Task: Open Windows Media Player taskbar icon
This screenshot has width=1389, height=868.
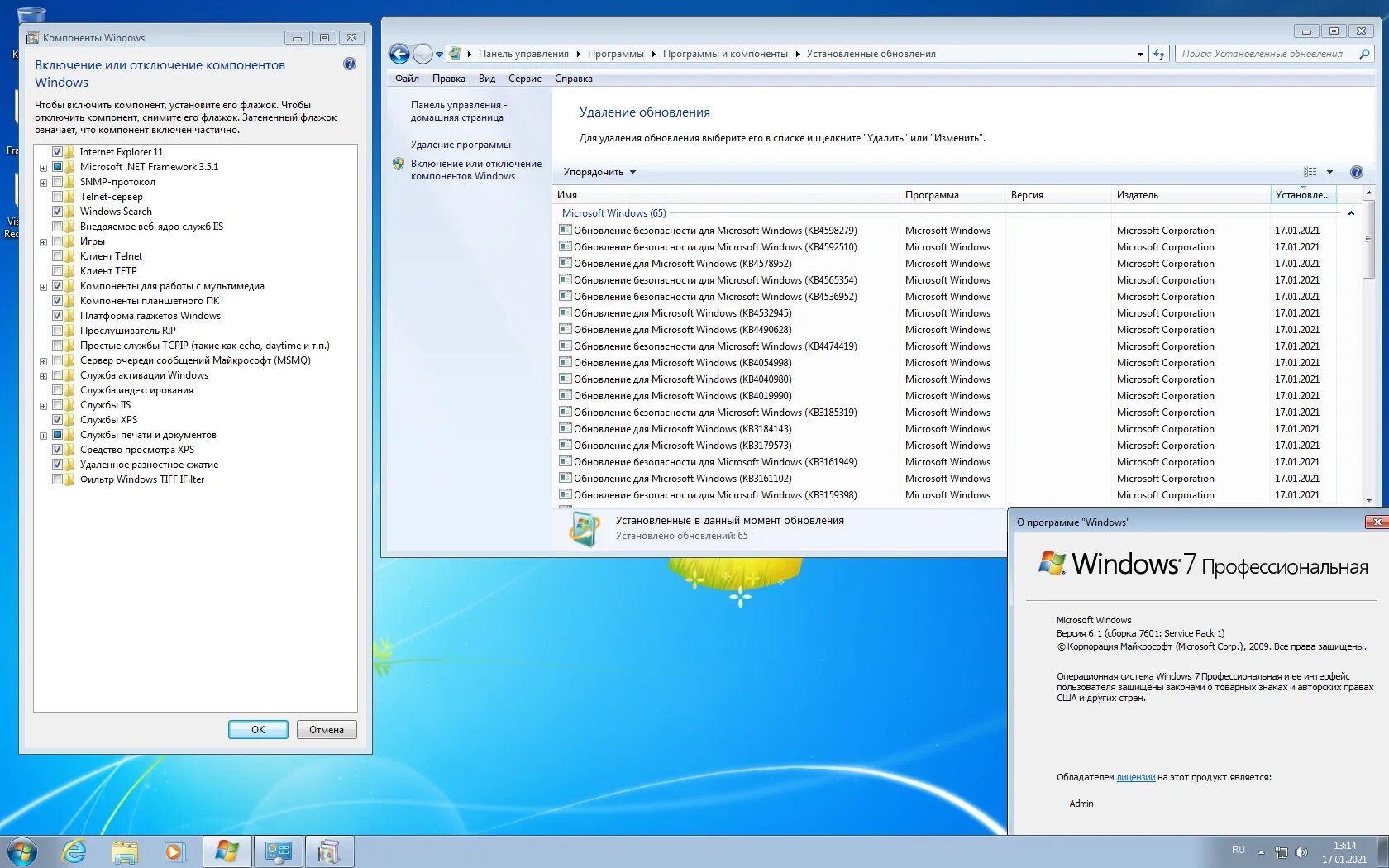Action: tap(174, 851)
